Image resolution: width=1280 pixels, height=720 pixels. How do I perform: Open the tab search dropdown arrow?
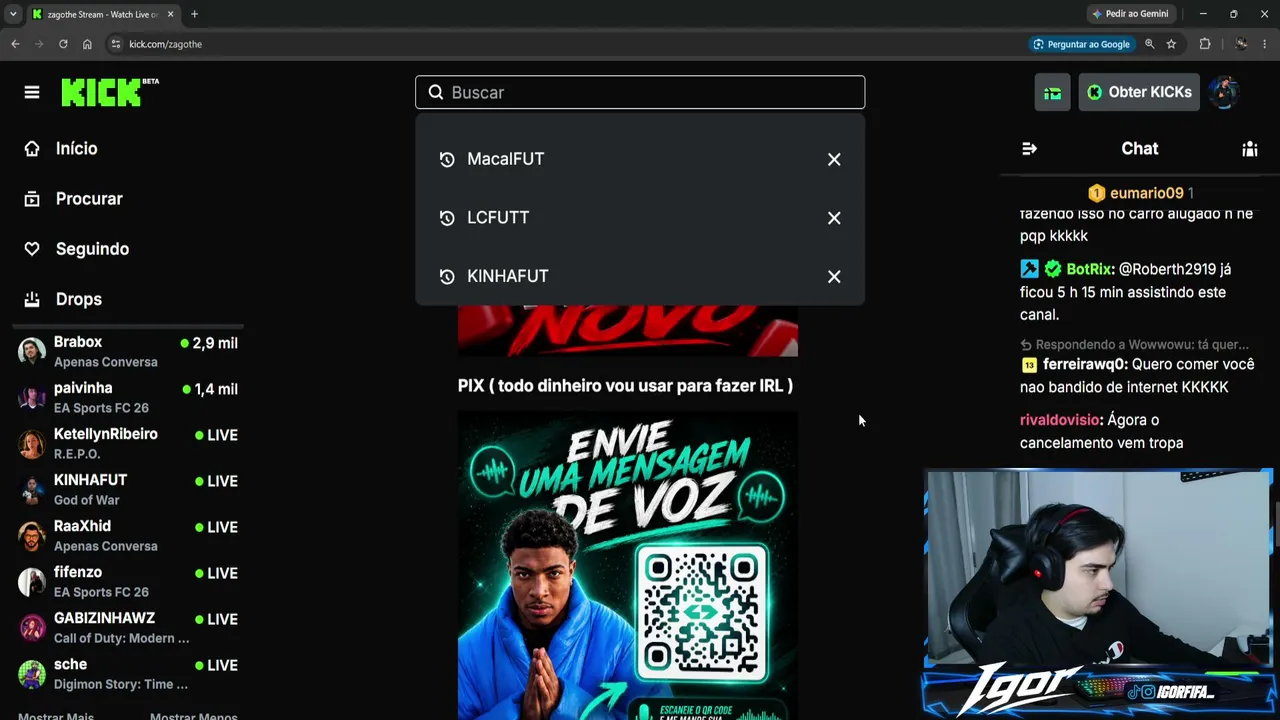13,14
